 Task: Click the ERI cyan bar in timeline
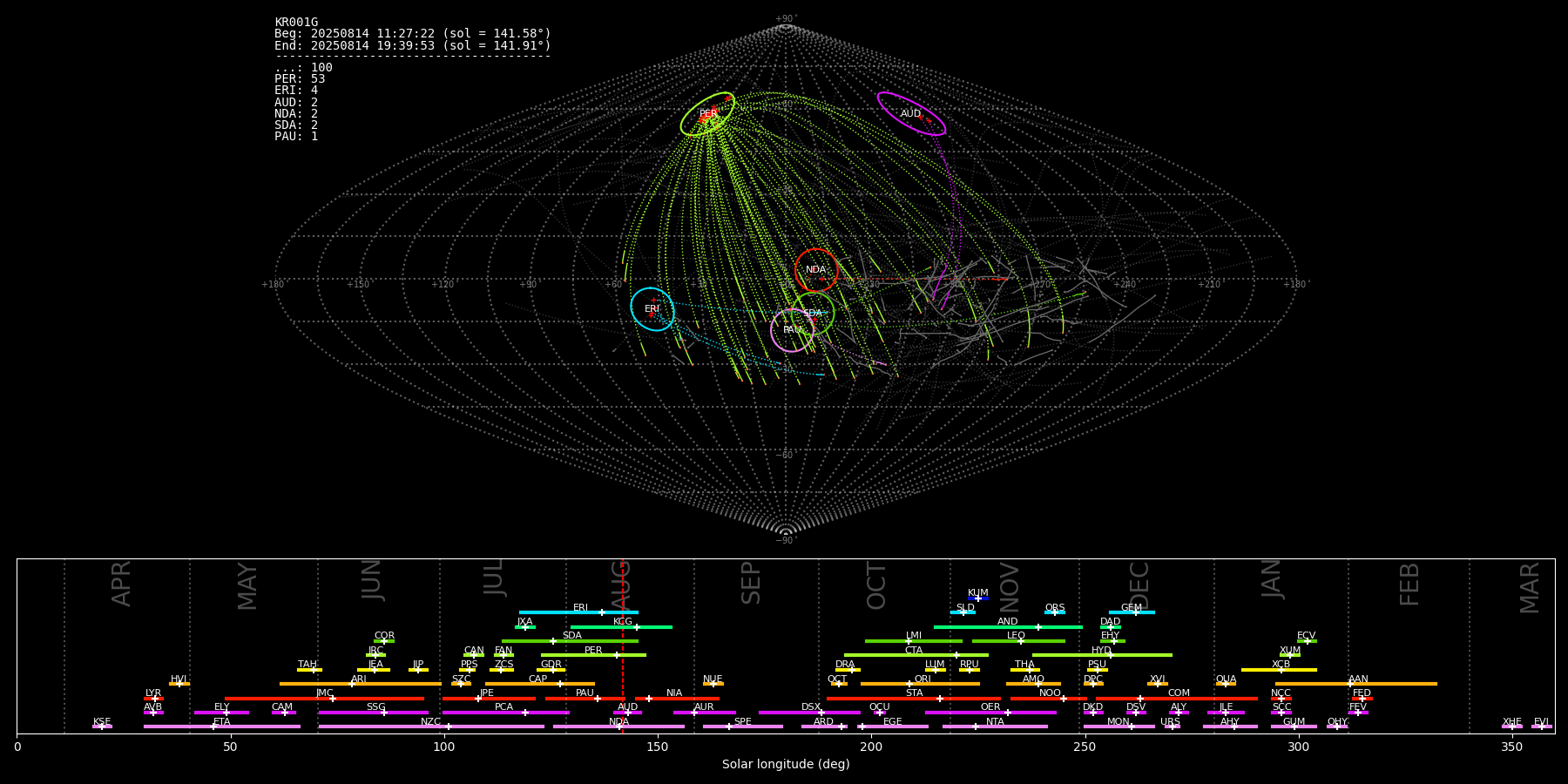[578, 612]
